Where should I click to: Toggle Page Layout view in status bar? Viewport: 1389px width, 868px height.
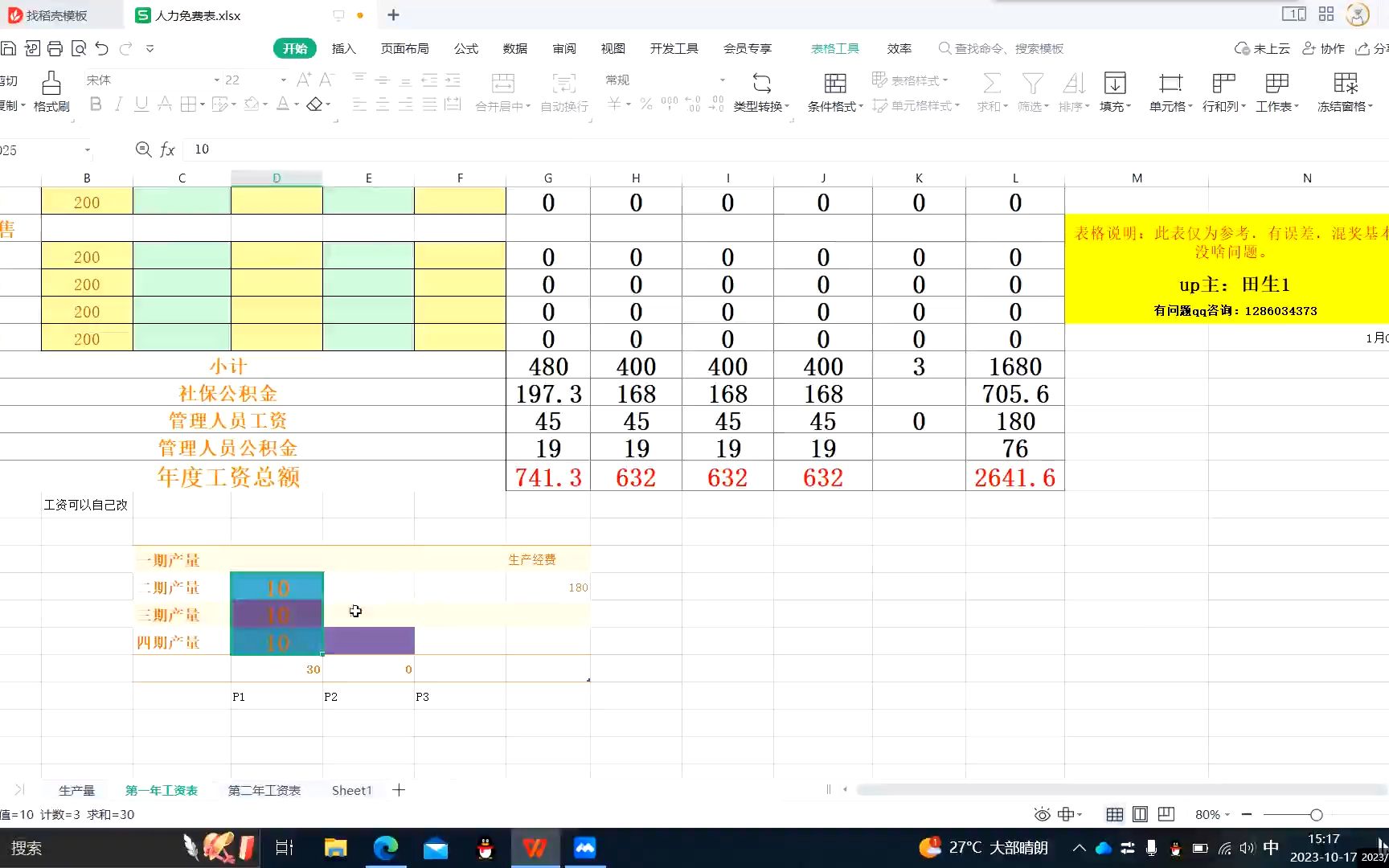pos(1140,814)
